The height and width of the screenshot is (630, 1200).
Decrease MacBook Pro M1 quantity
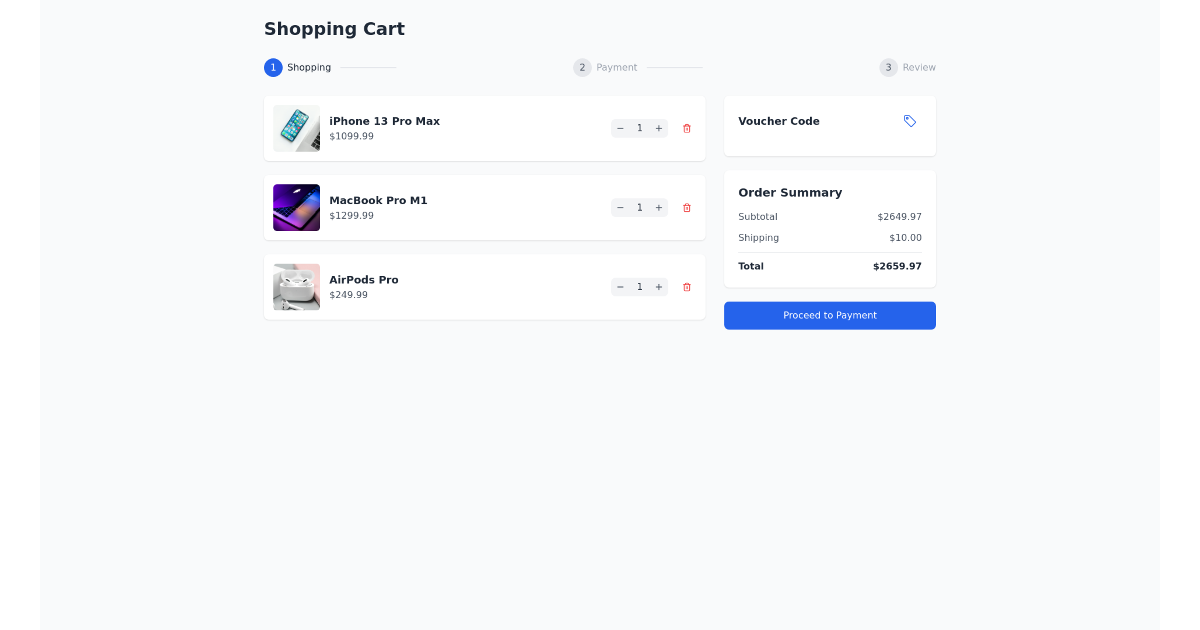point(620,207)
